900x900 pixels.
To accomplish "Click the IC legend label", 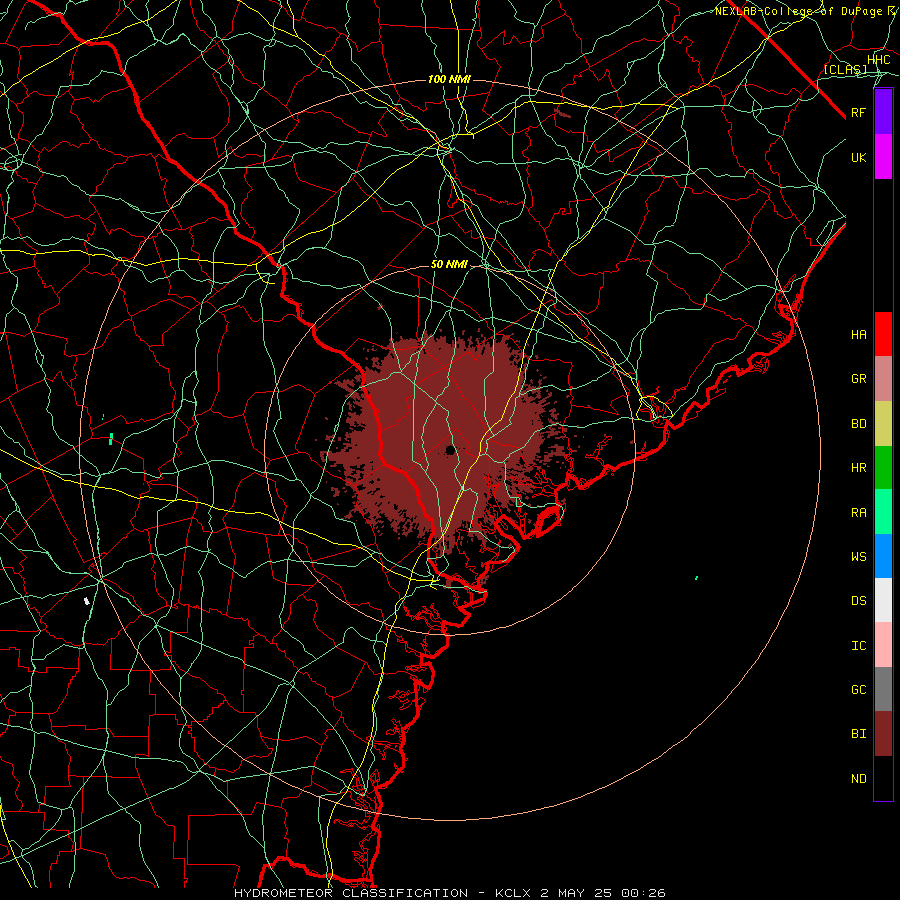I will tap(858, 646).
